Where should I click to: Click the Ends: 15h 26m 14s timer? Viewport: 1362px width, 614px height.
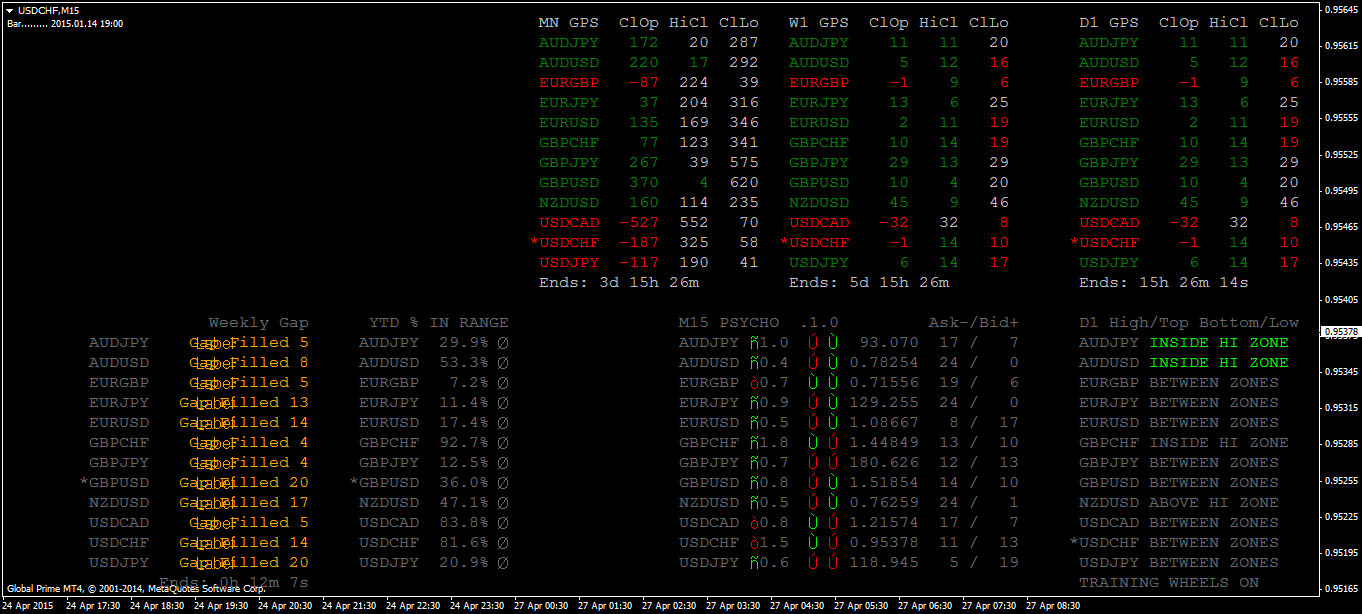click(1164, 282)
